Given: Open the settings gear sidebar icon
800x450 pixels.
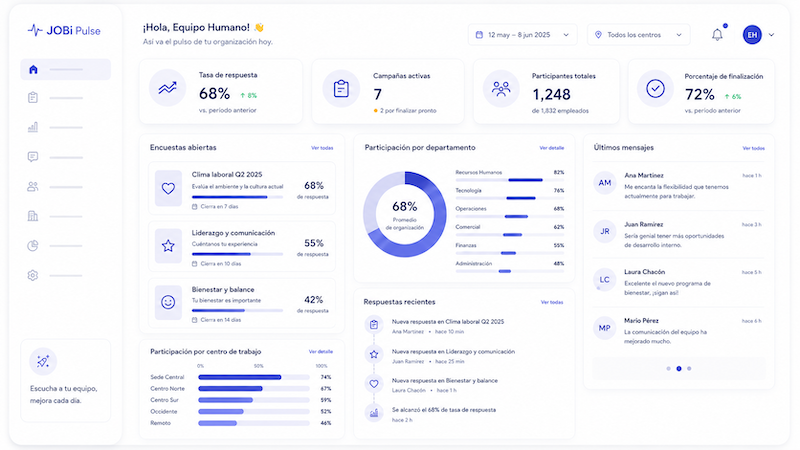Looking at the screenshot, I should pos(33,276).
